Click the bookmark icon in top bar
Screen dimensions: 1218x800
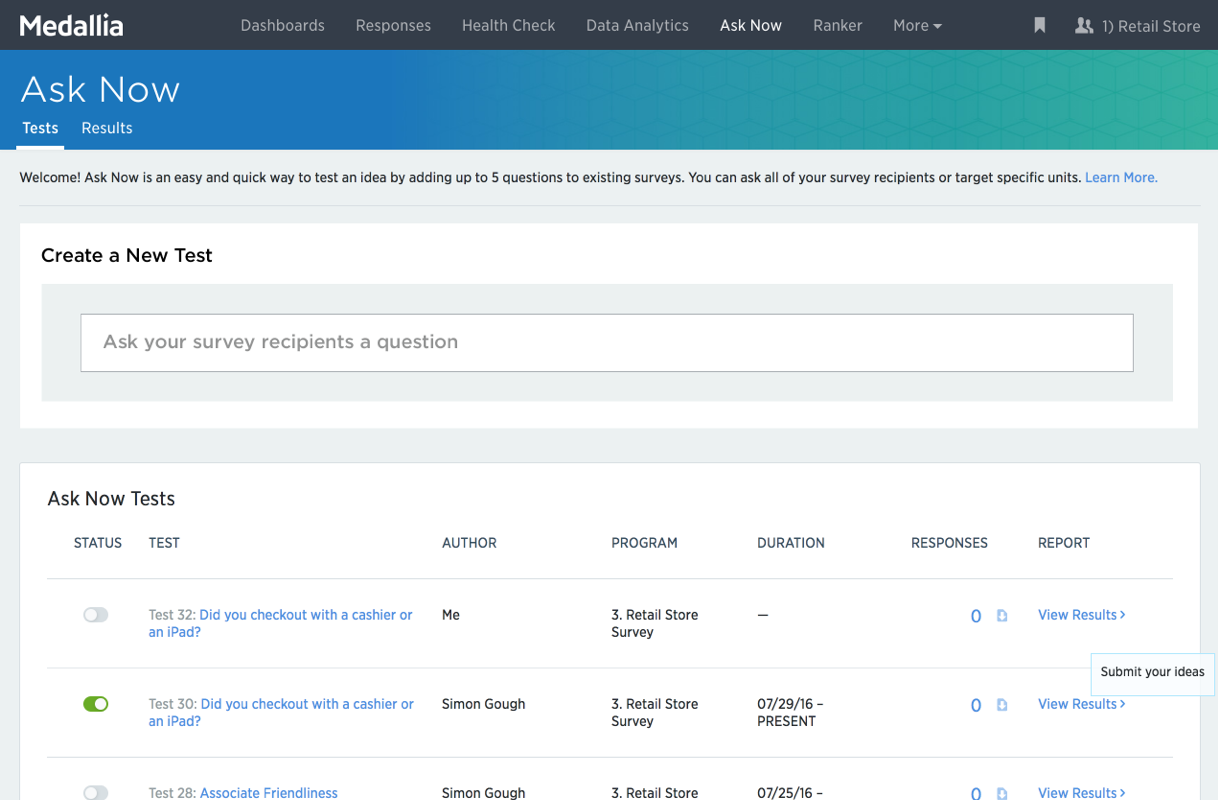1040,26
